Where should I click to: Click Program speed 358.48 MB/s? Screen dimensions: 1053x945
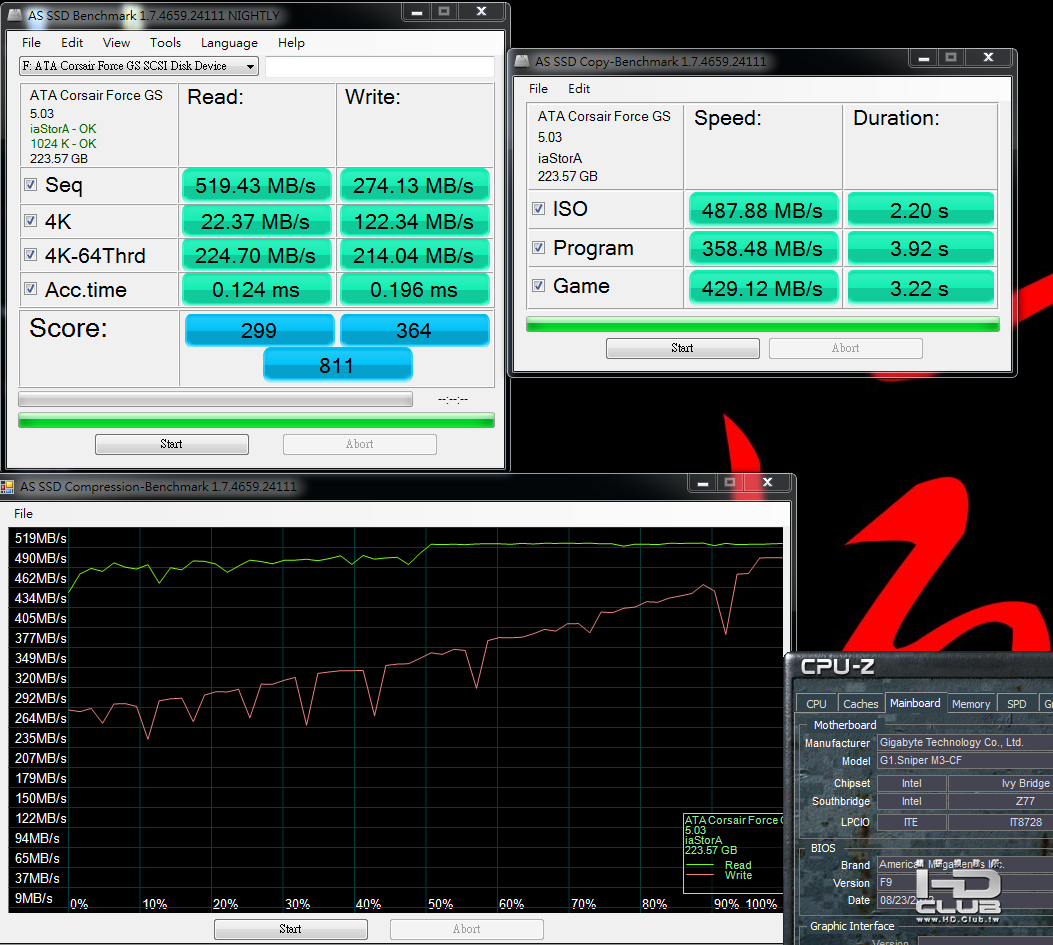(763, 248)
